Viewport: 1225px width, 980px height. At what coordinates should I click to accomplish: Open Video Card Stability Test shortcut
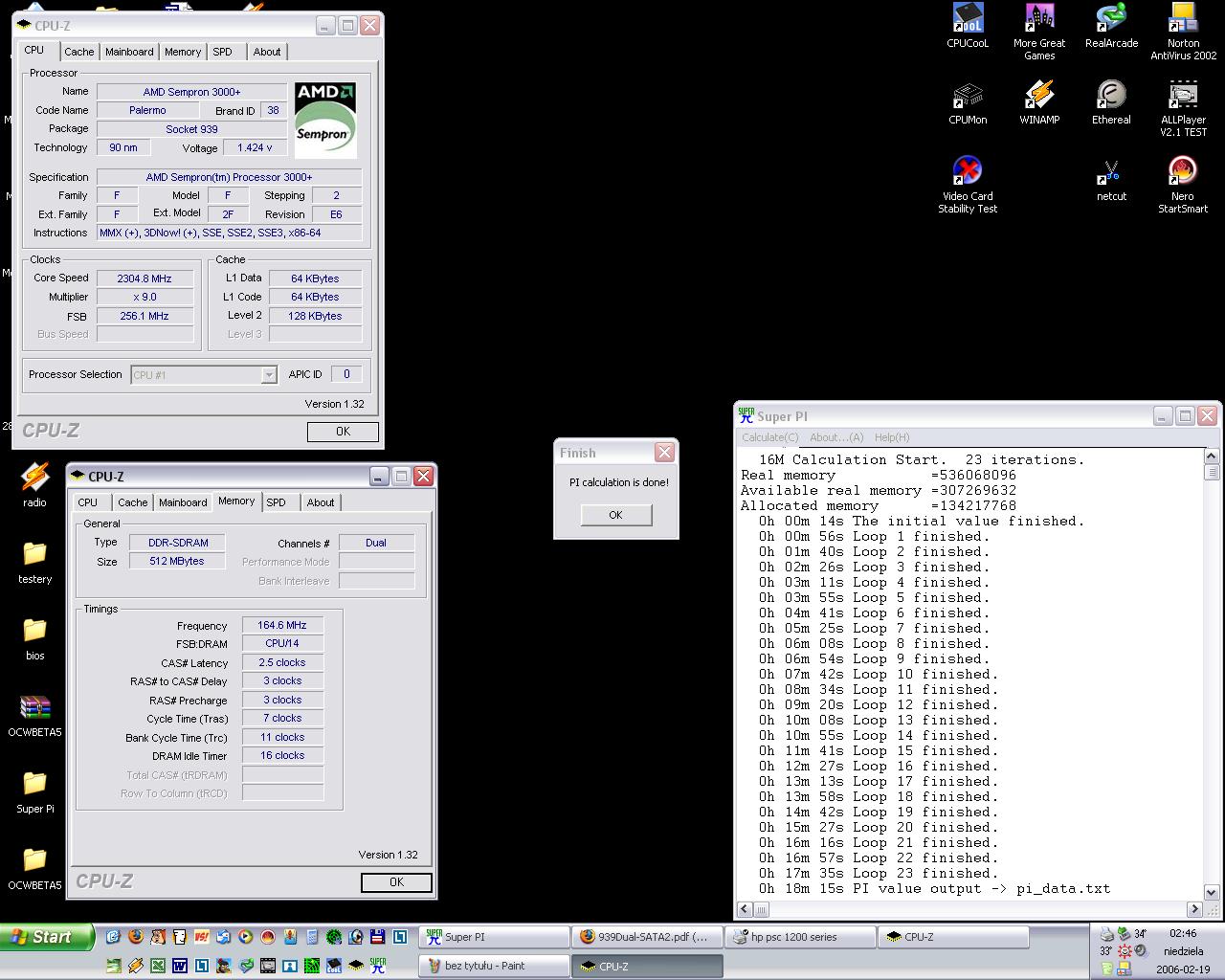point(968,172)
